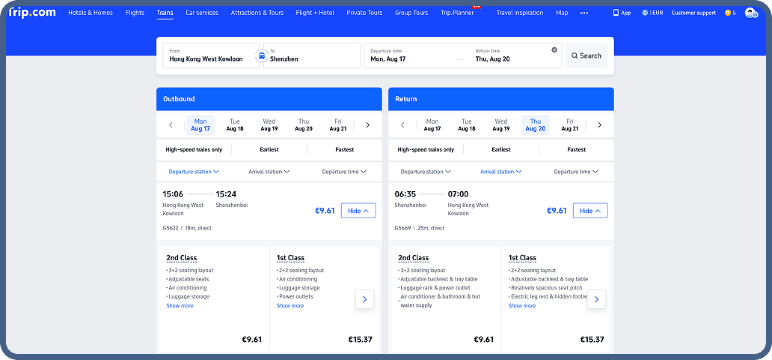Open the Customer support link
Screen dimensions: 772x360
[694, 13]
